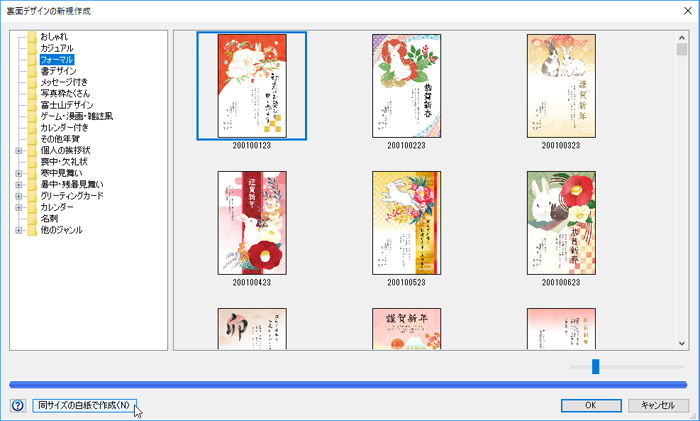This screenshot has width=700, height=421.
Task: Choose design thumbnail 200100323
Action: coord(561,86)
